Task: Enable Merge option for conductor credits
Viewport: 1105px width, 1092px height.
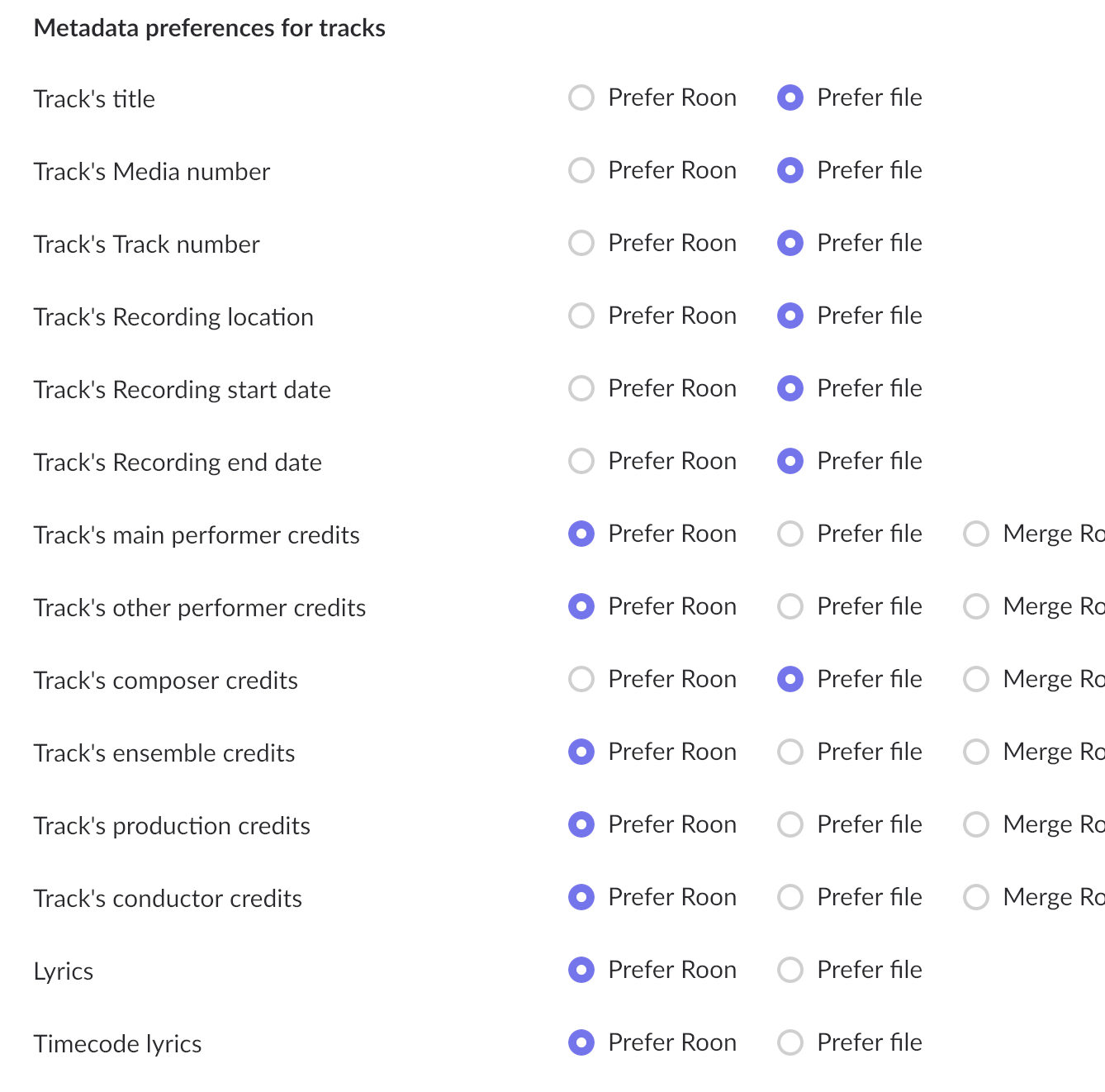Action: (976, 897)
